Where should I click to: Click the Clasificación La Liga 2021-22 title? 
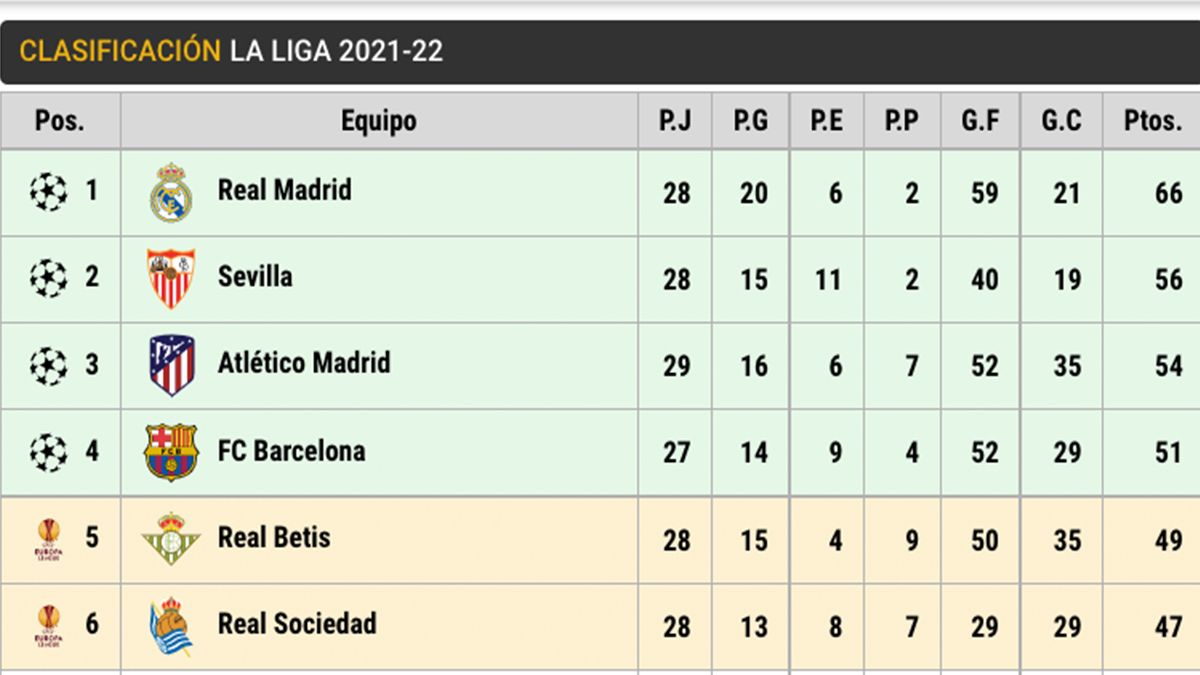pyautogui.click(x=231, y=51)
